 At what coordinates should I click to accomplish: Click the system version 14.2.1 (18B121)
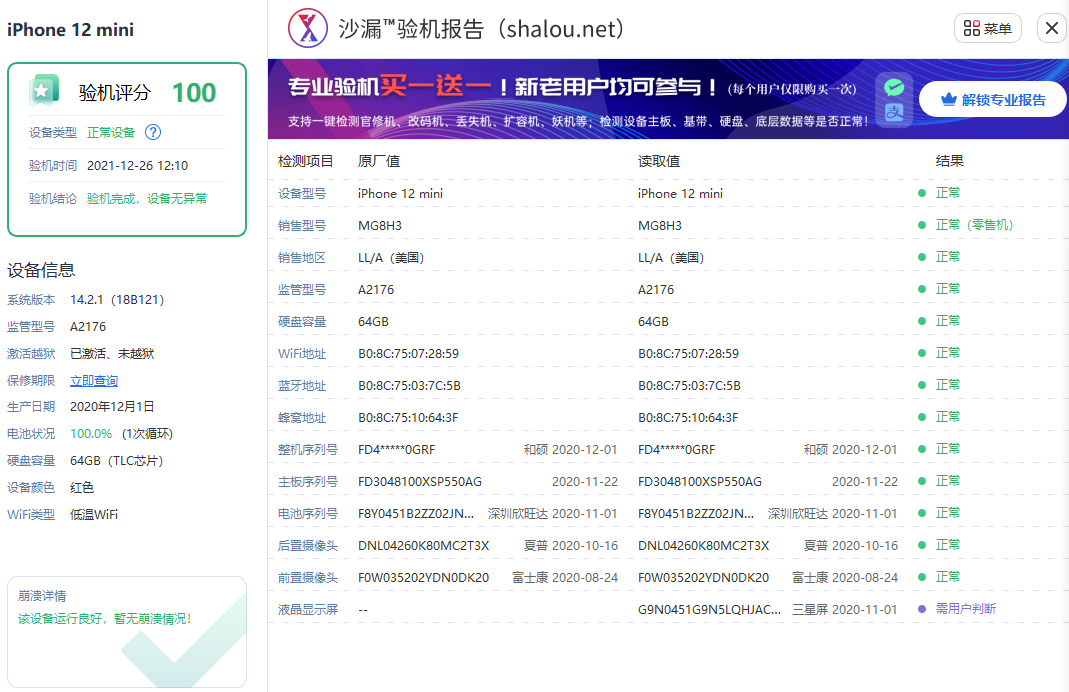[117, 300]
